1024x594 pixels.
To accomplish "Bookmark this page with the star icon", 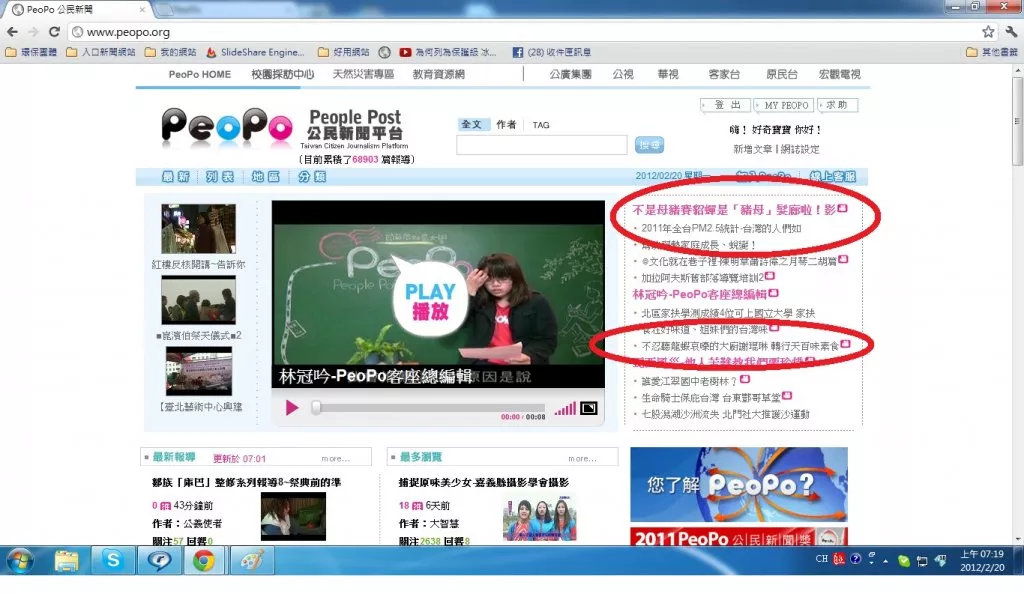I will point(988,31).
